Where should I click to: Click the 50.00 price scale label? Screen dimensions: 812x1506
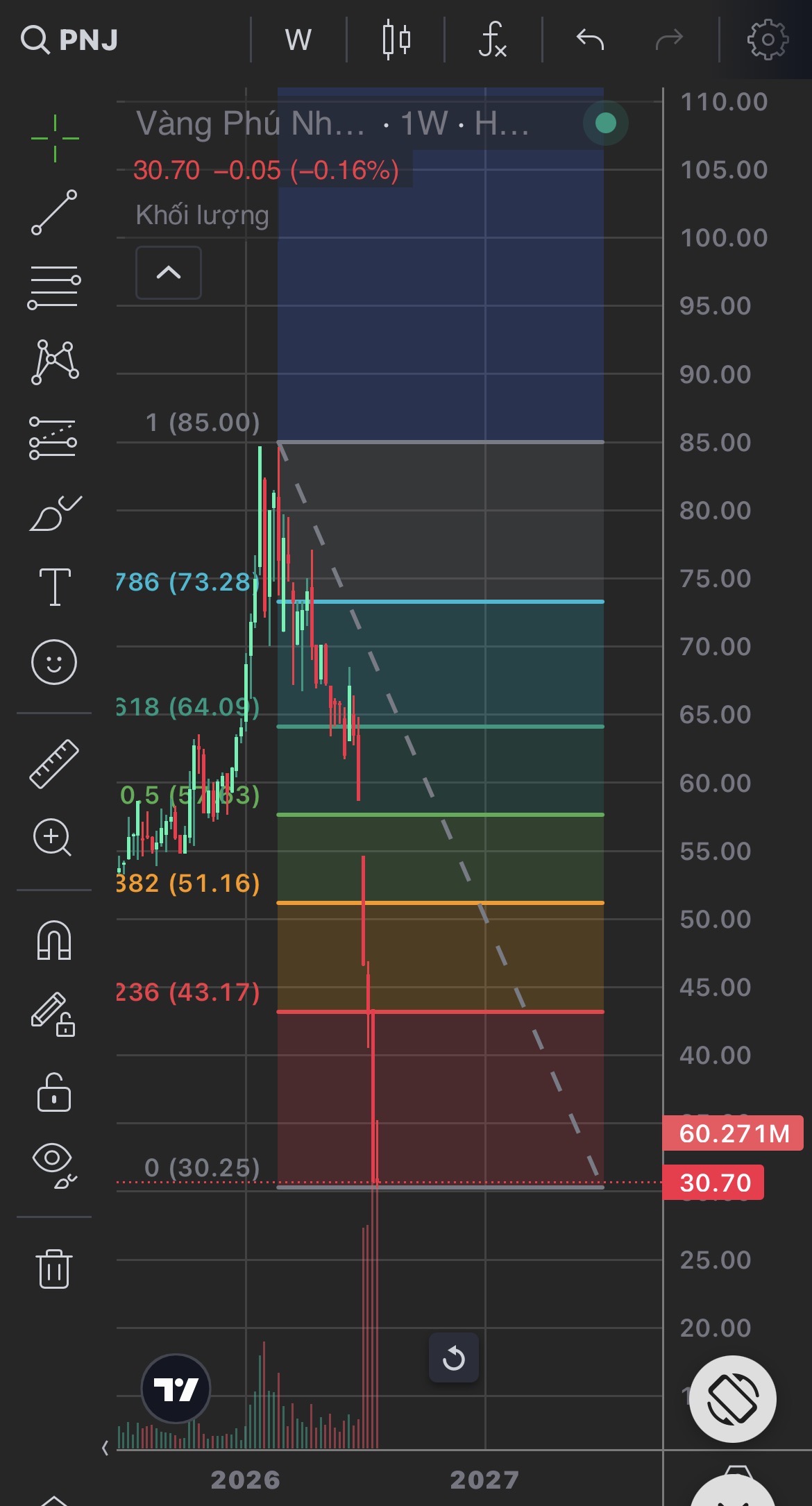click(716, 919)
